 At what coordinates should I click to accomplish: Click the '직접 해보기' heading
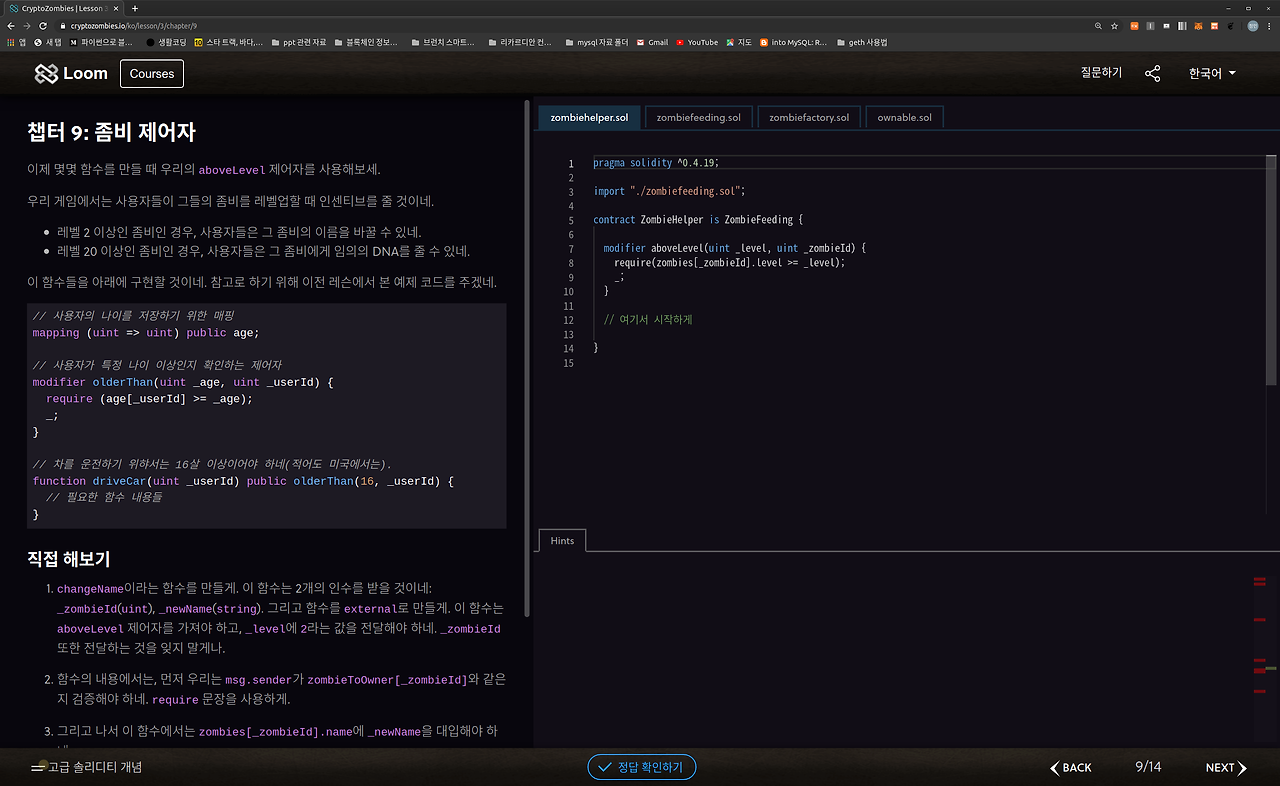(69, 559)
